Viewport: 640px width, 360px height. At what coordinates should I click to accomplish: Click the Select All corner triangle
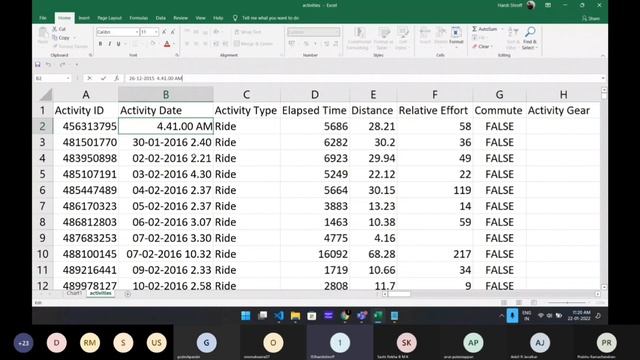[46, 95]
